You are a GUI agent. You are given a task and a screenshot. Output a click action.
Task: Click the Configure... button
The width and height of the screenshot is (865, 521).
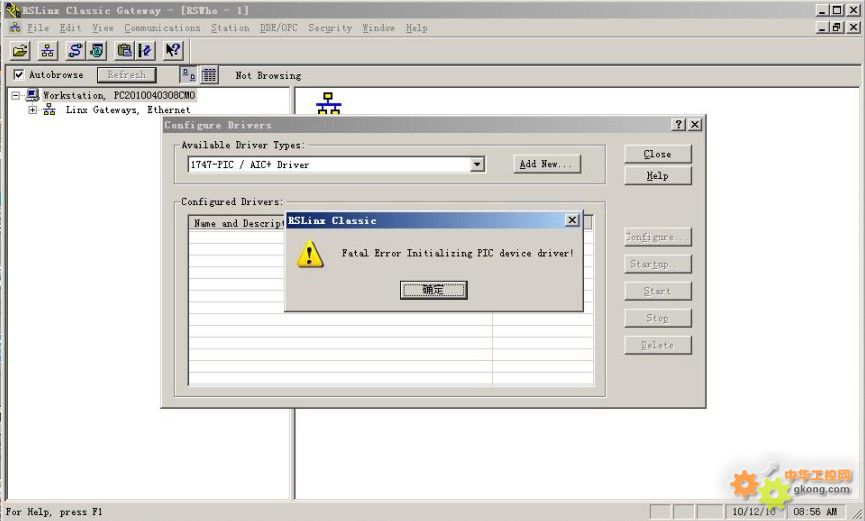pyautogui.click(x=658, y=237)
